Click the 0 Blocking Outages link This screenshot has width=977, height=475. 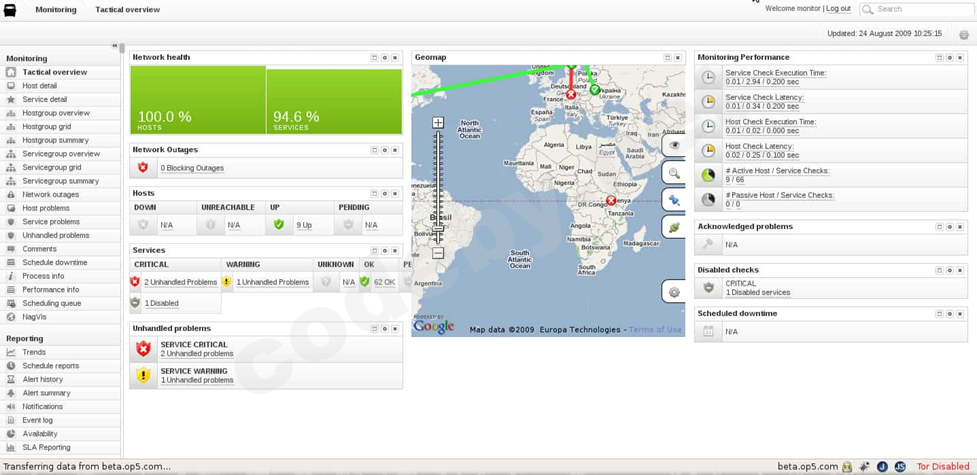[192, 168]
